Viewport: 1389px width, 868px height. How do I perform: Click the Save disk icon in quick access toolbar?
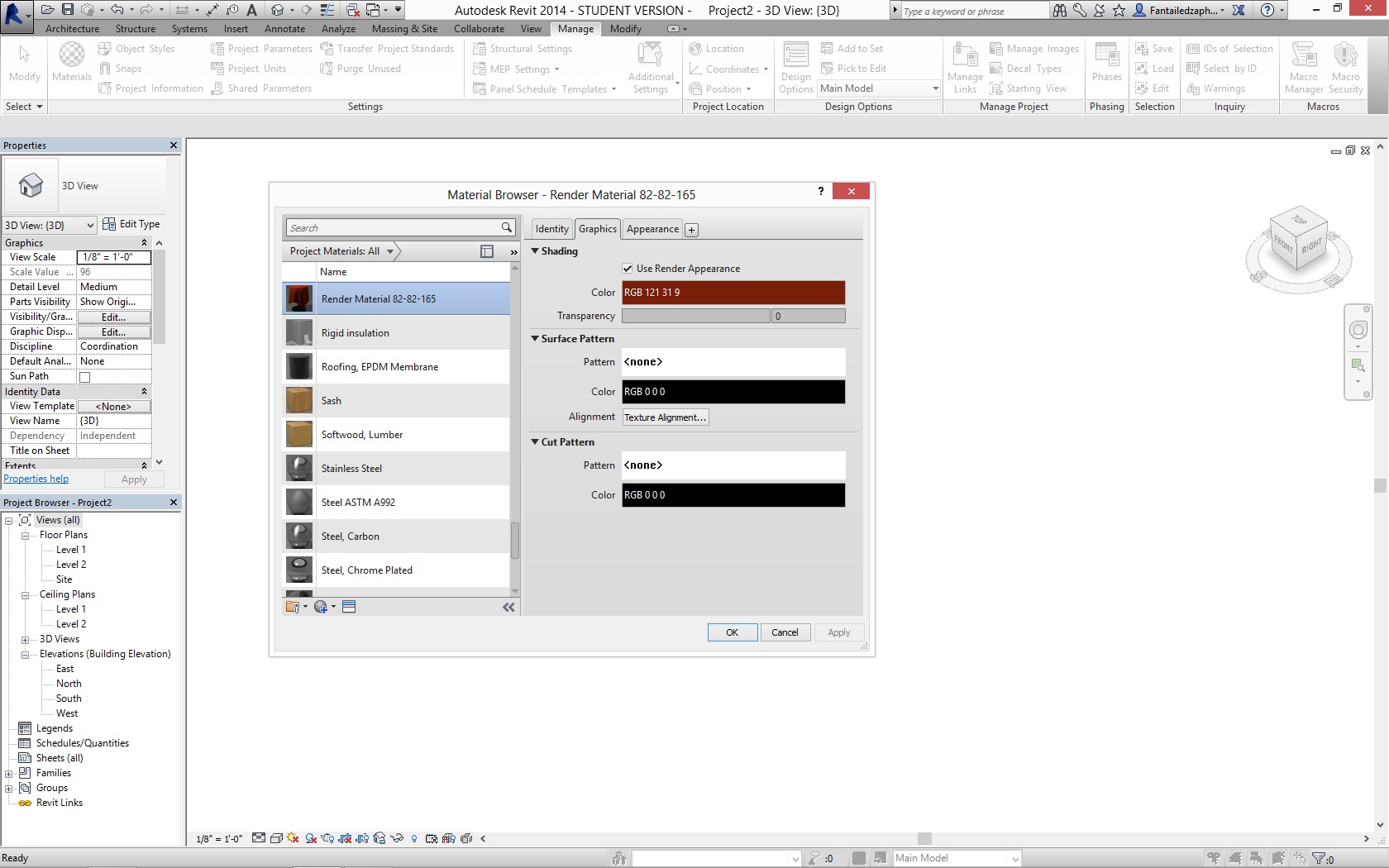point(68,10)
